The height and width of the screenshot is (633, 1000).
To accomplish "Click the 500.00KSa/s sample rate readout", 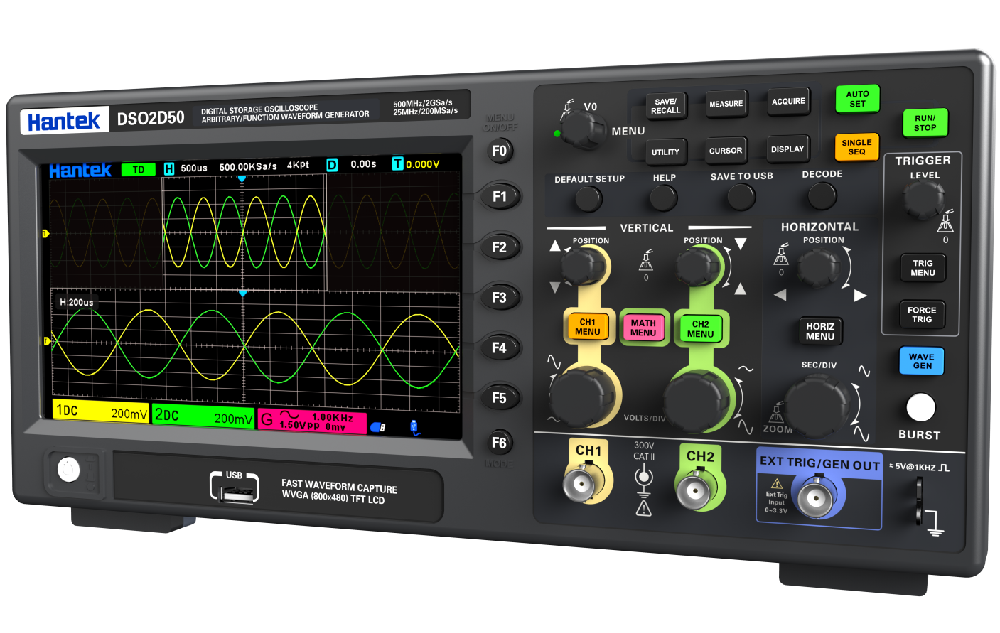I will tap(247, 167).
